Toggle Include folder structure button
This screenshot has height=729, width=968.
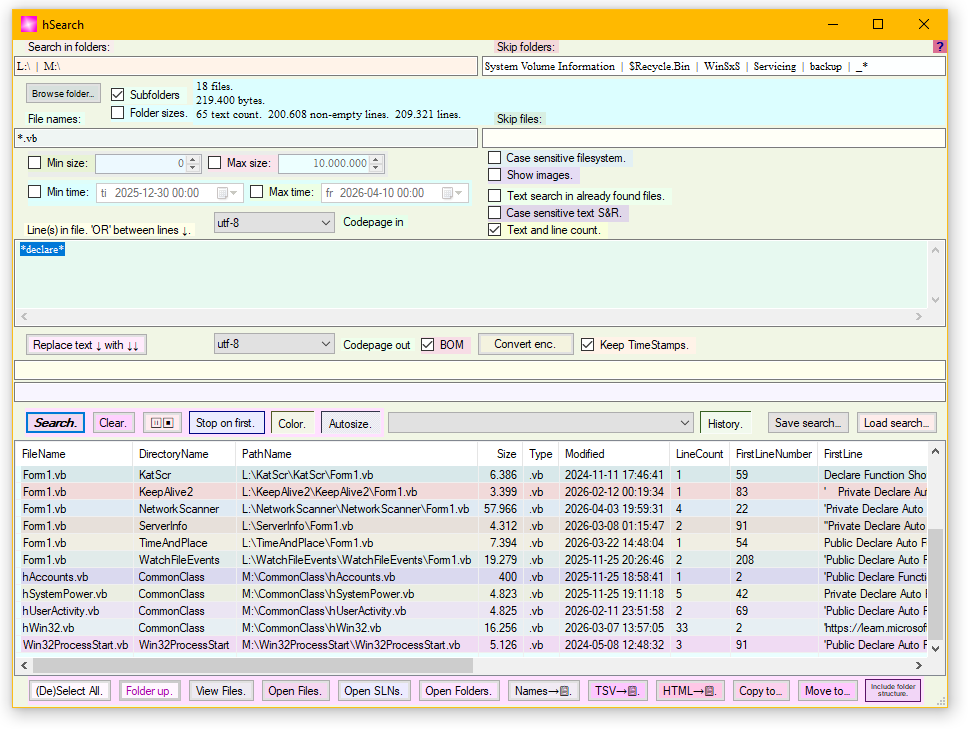coord(893,690)
